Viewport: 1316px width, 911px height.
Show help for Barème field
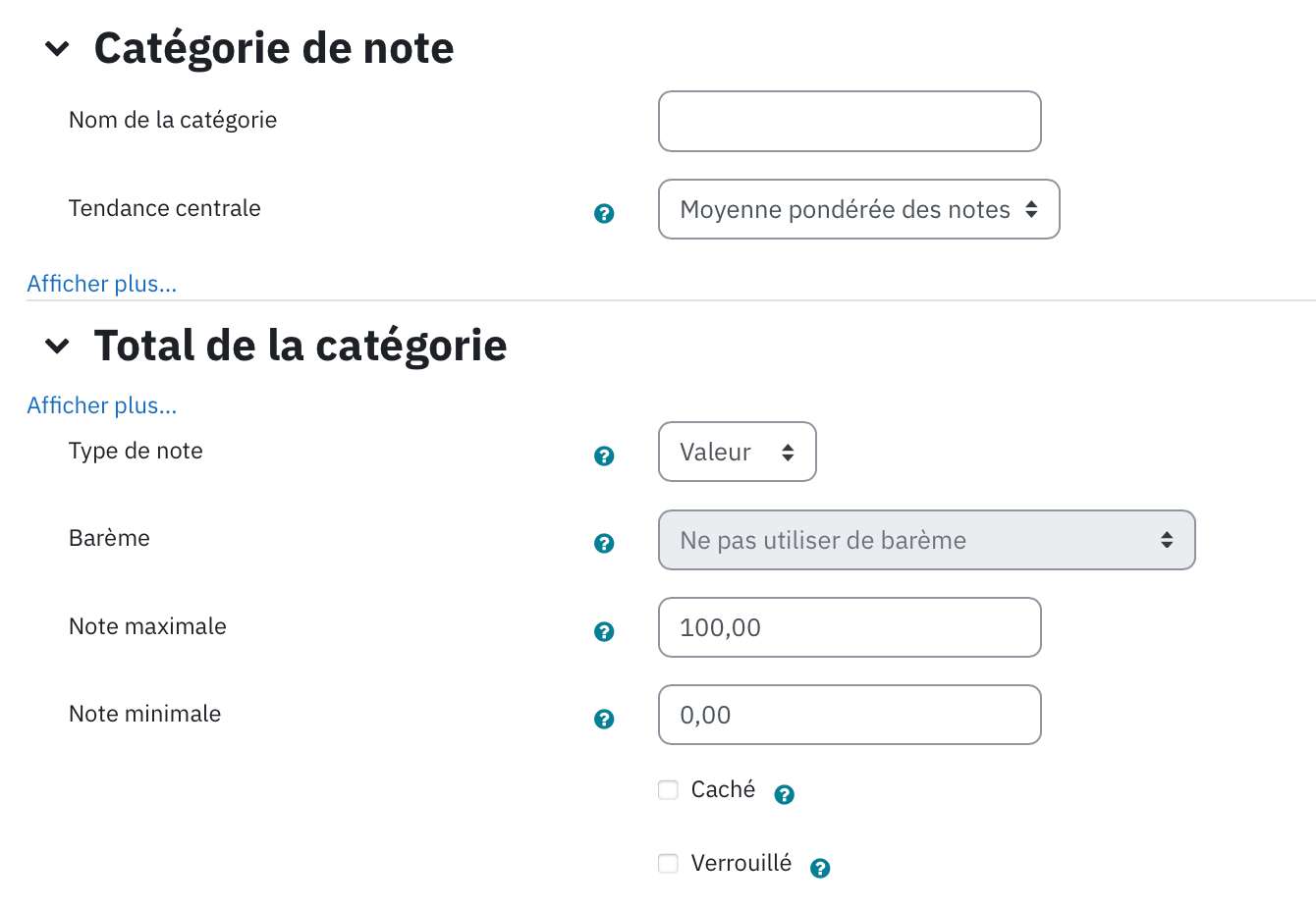coord(604,543)
